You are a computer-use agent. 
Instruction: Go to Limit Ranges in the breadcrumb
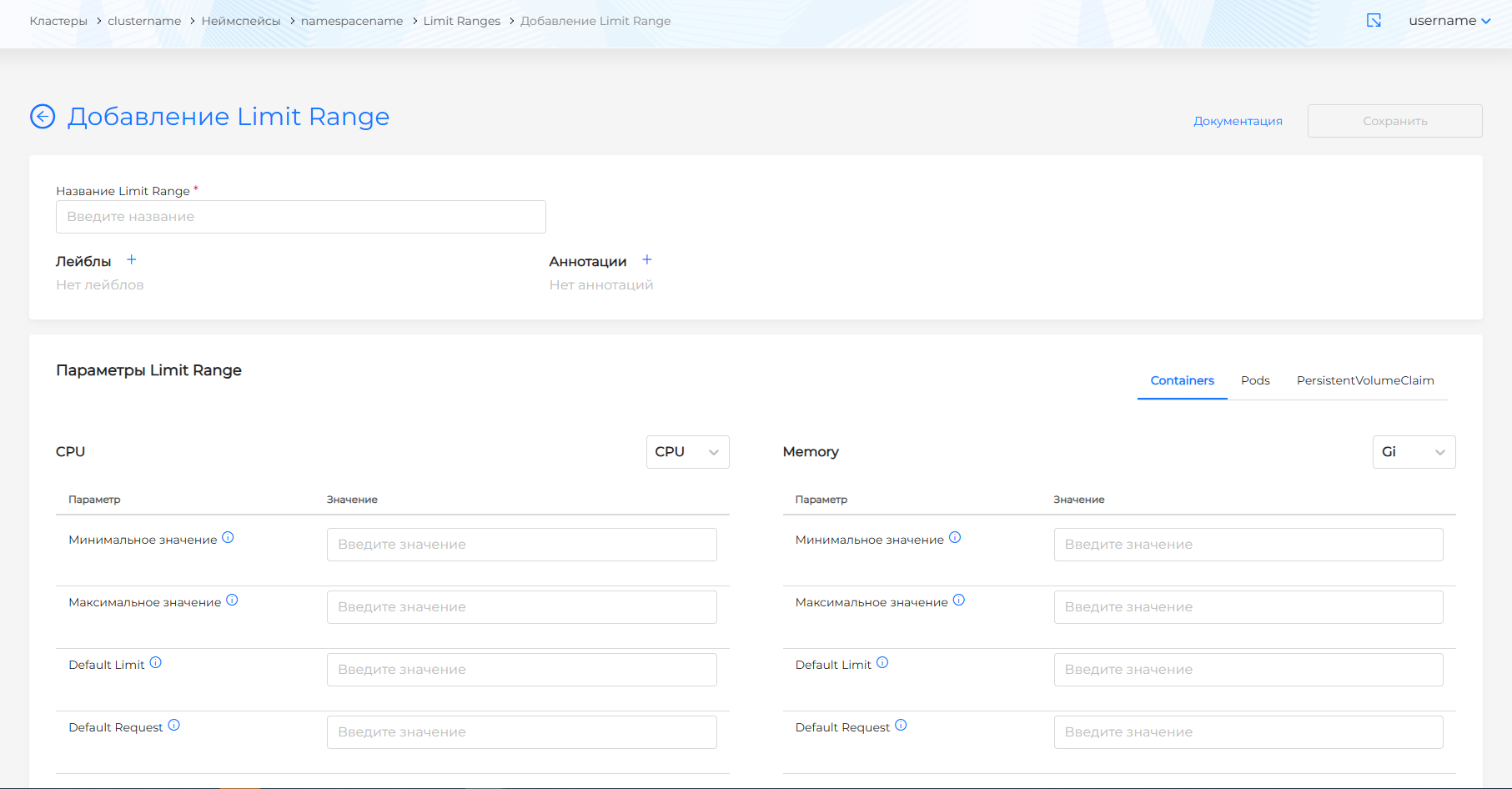[x=461, y=21]
